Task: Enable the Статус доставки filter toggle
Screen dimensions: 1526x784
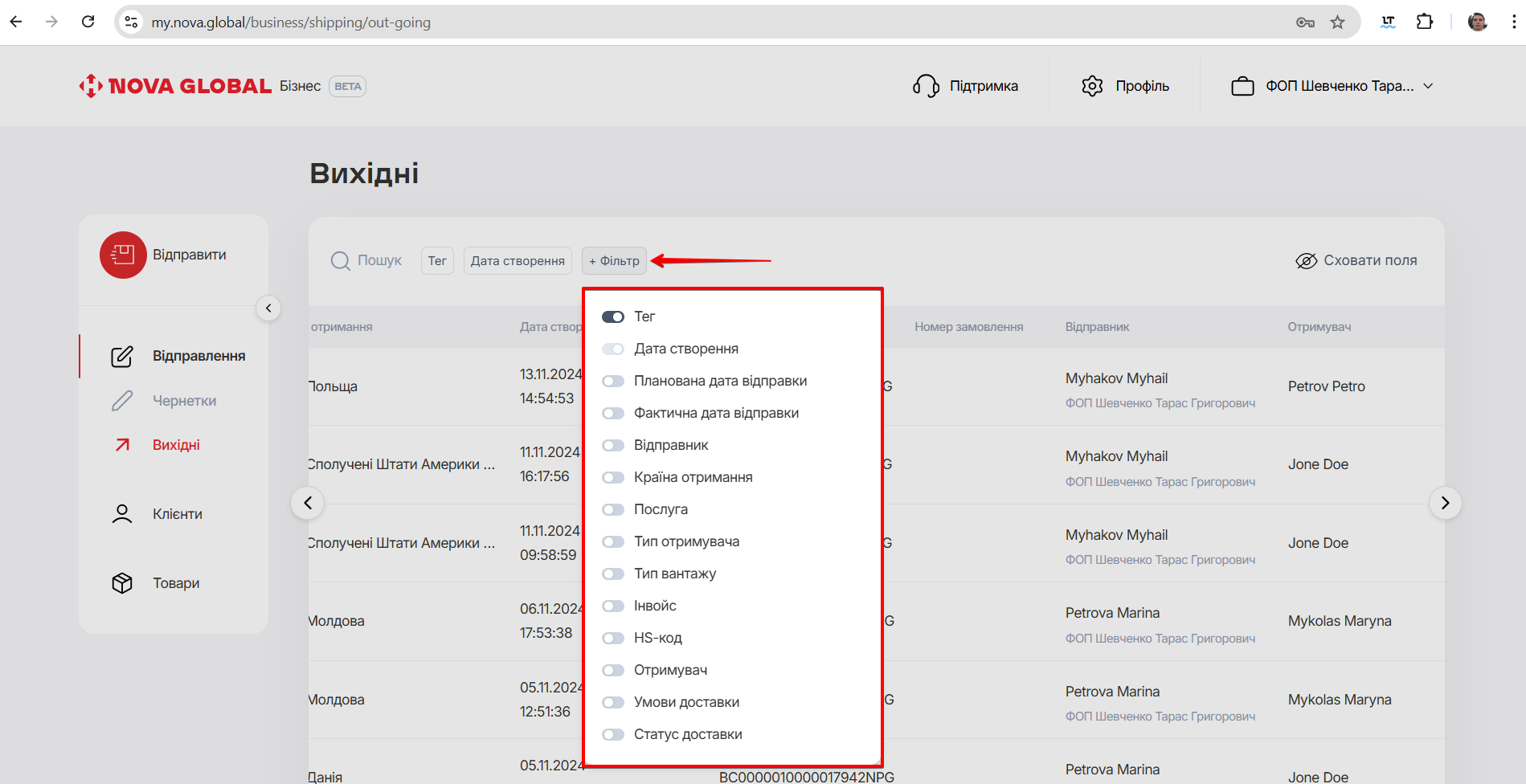Action: 613,734
